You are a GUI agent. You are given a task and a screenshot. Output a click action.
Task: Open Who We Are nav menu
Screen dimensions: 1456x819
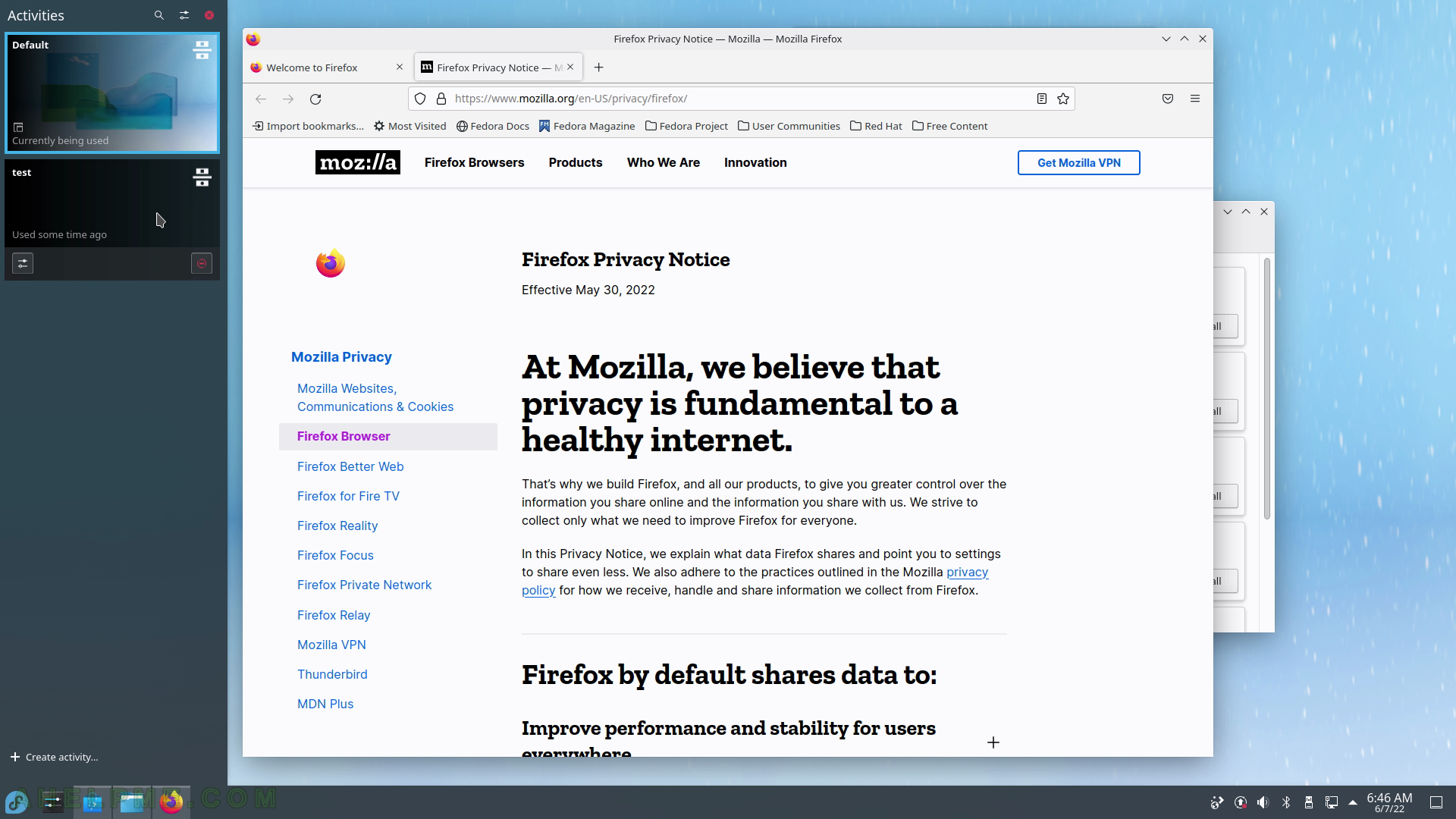(x=664, y=162)
